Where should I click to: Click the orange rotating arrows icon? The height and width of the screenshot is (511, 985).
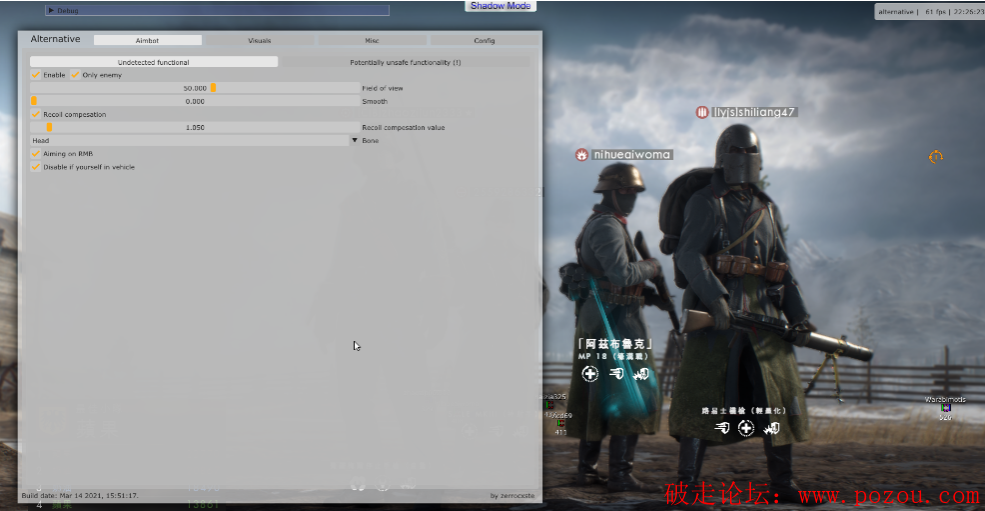[x=935, y=157]
